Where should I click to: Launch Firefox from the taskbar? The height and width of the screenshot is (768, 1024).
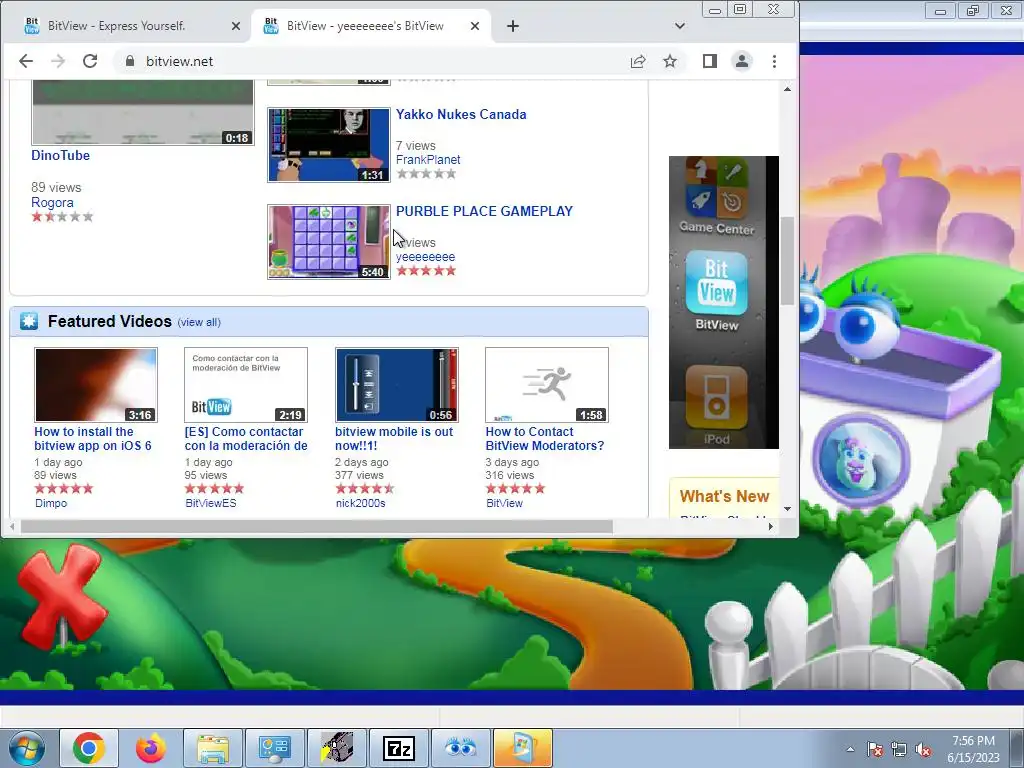point(151,748)
